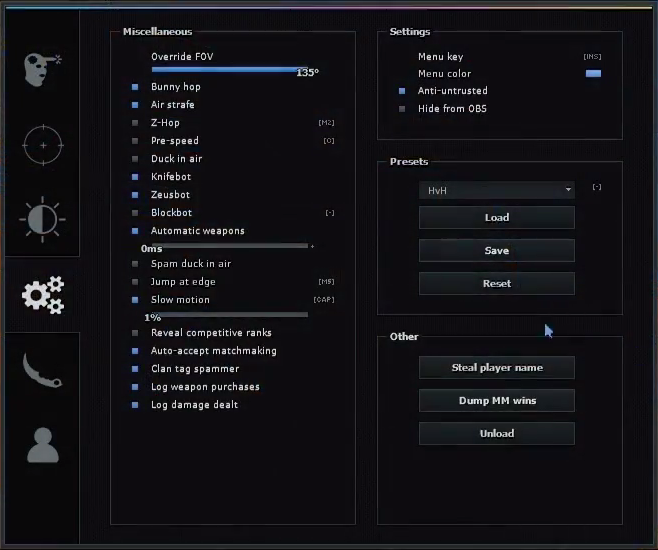Image resolution: width=658 pixels, height=550 pixels.
Task: Toggle Auto-accept matchmaking checkbox
Action: tap(135, 351)
